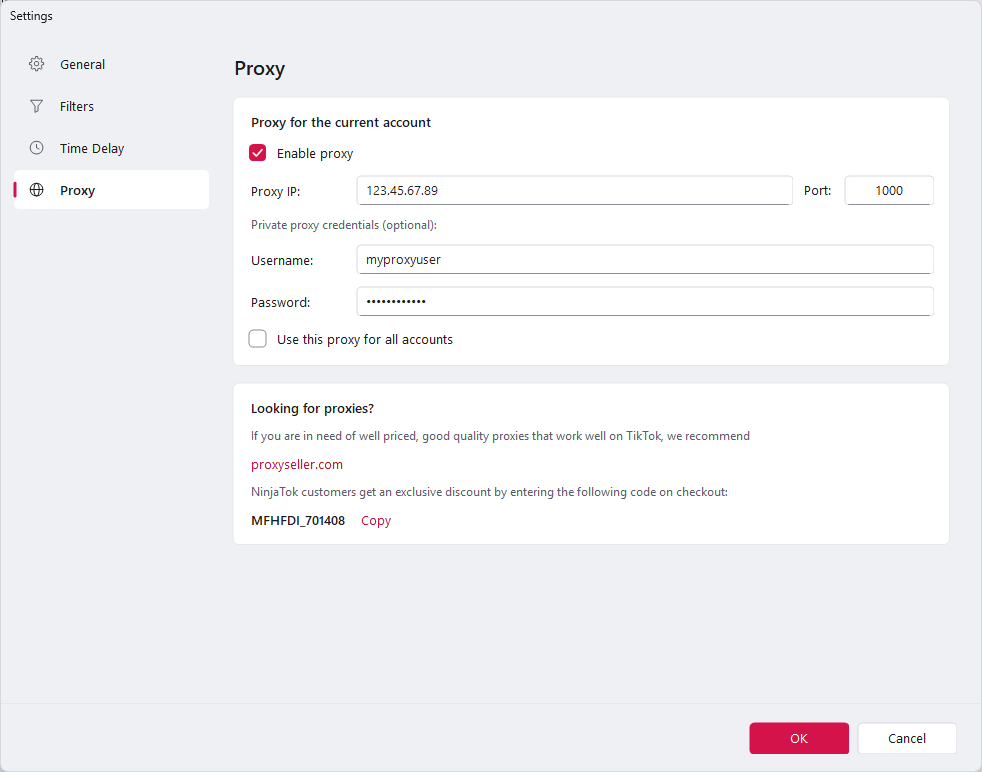Open the Time Delay settings section
The height and width of the screenshot is (772, 982).
[111, 148]
